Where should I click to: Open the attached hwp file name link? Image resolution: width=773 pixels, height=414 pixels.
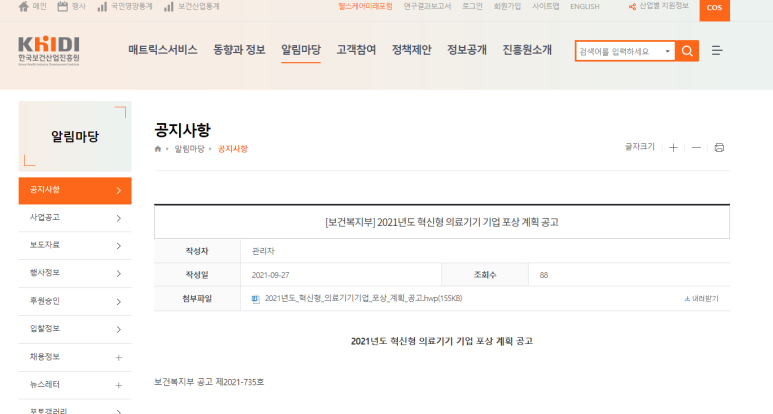[x=363, y=299]
